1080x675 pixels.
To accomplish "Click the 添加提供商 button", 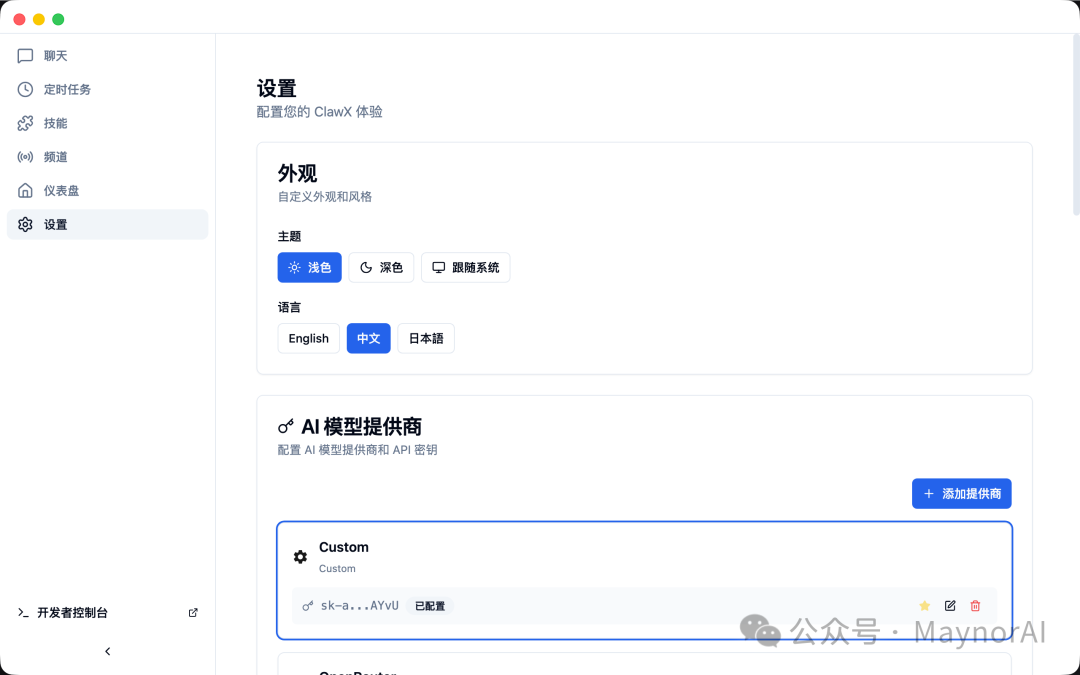I will tap(961, 493).
